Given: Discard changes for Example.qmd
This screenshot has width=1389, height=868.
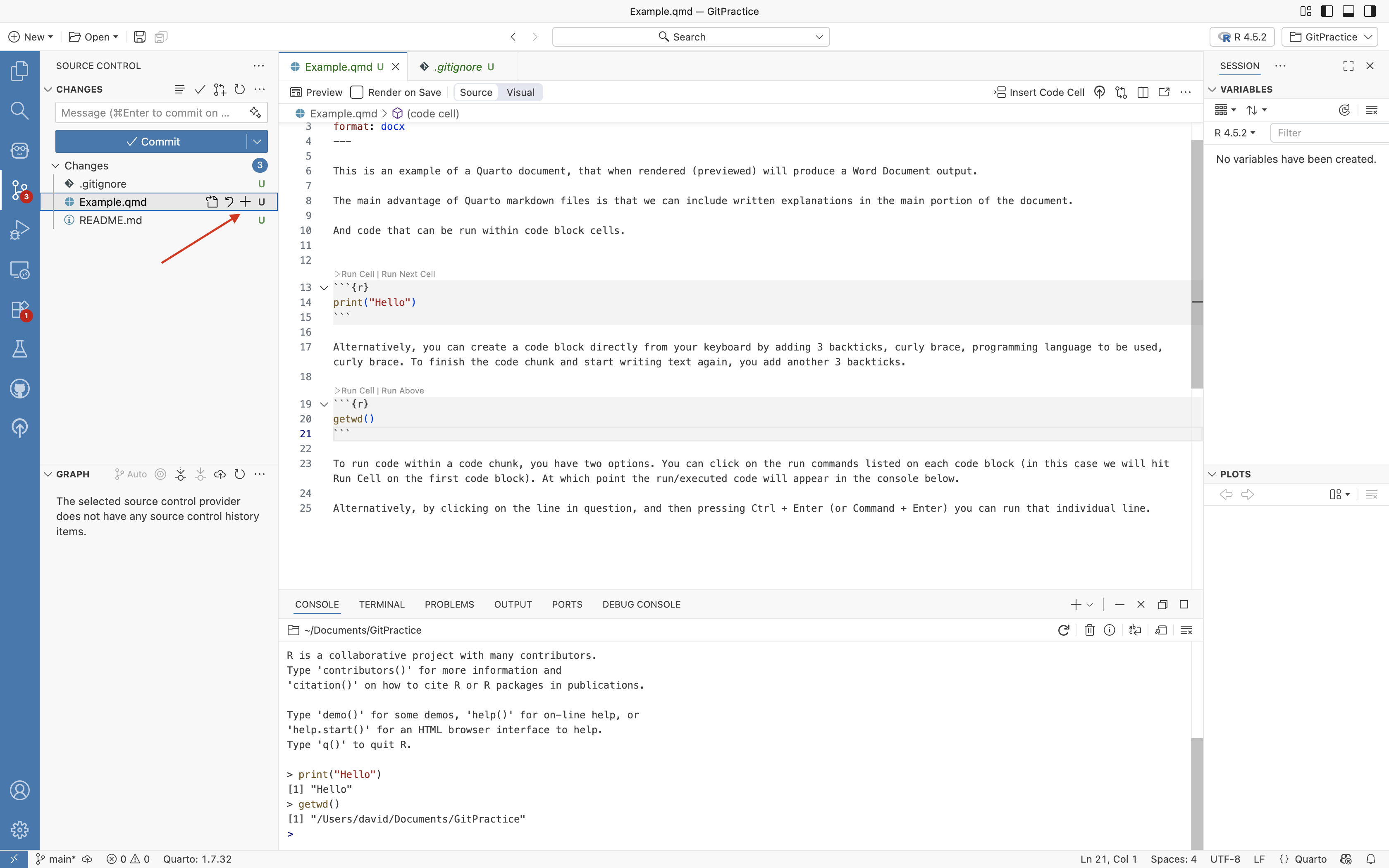Looking at the screenshot, I should [x=229, y=202].
